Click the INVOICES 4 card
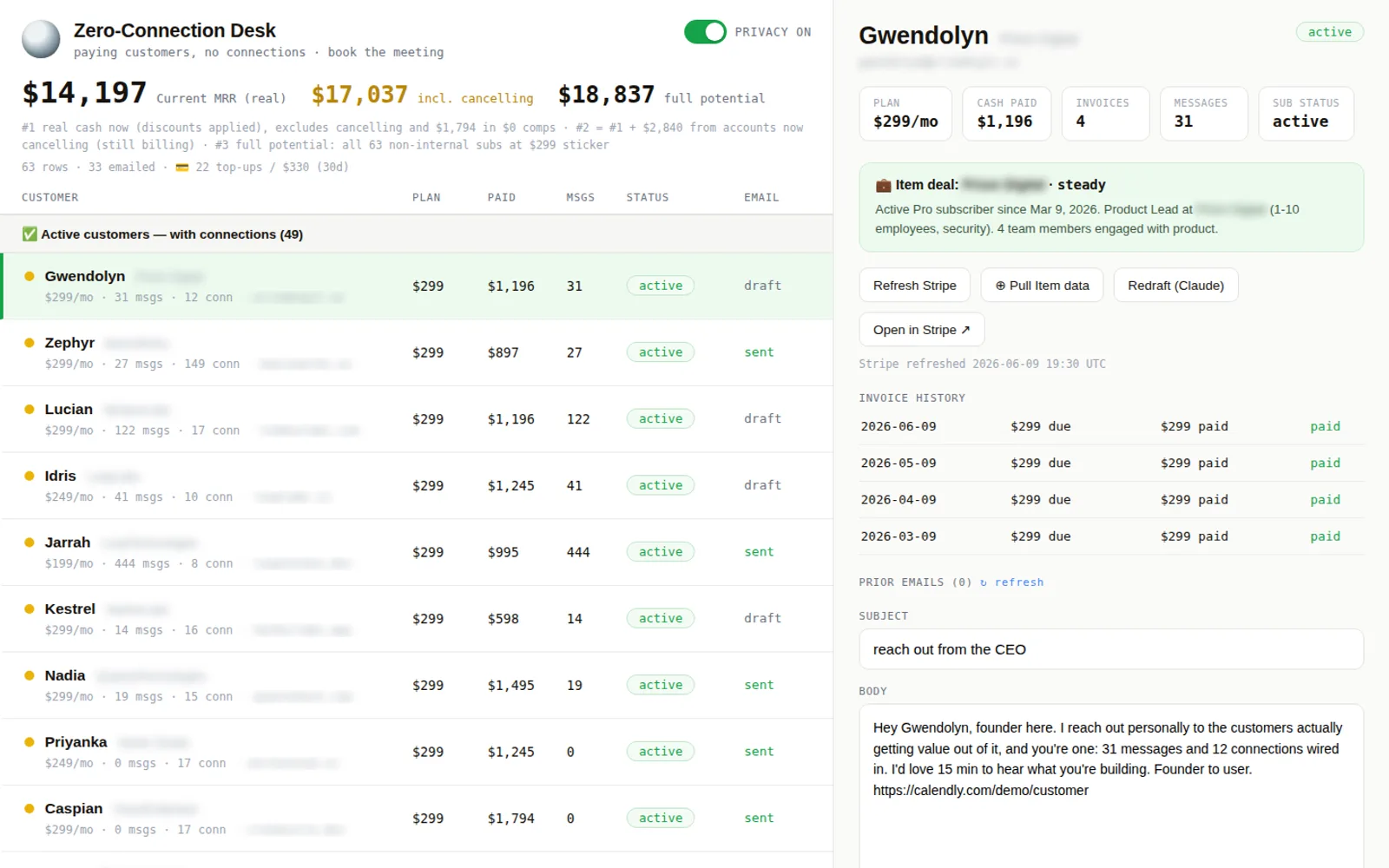The image size is (1389, 868). point(1106,114)
